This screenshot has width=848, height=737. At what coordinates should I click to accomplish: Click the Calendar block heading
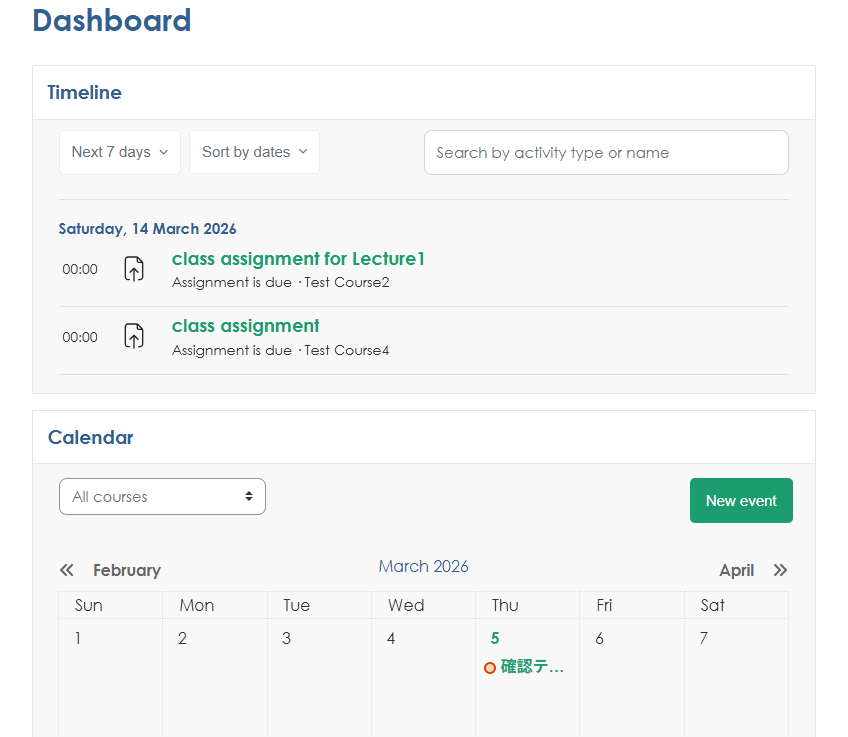(90, 437)
